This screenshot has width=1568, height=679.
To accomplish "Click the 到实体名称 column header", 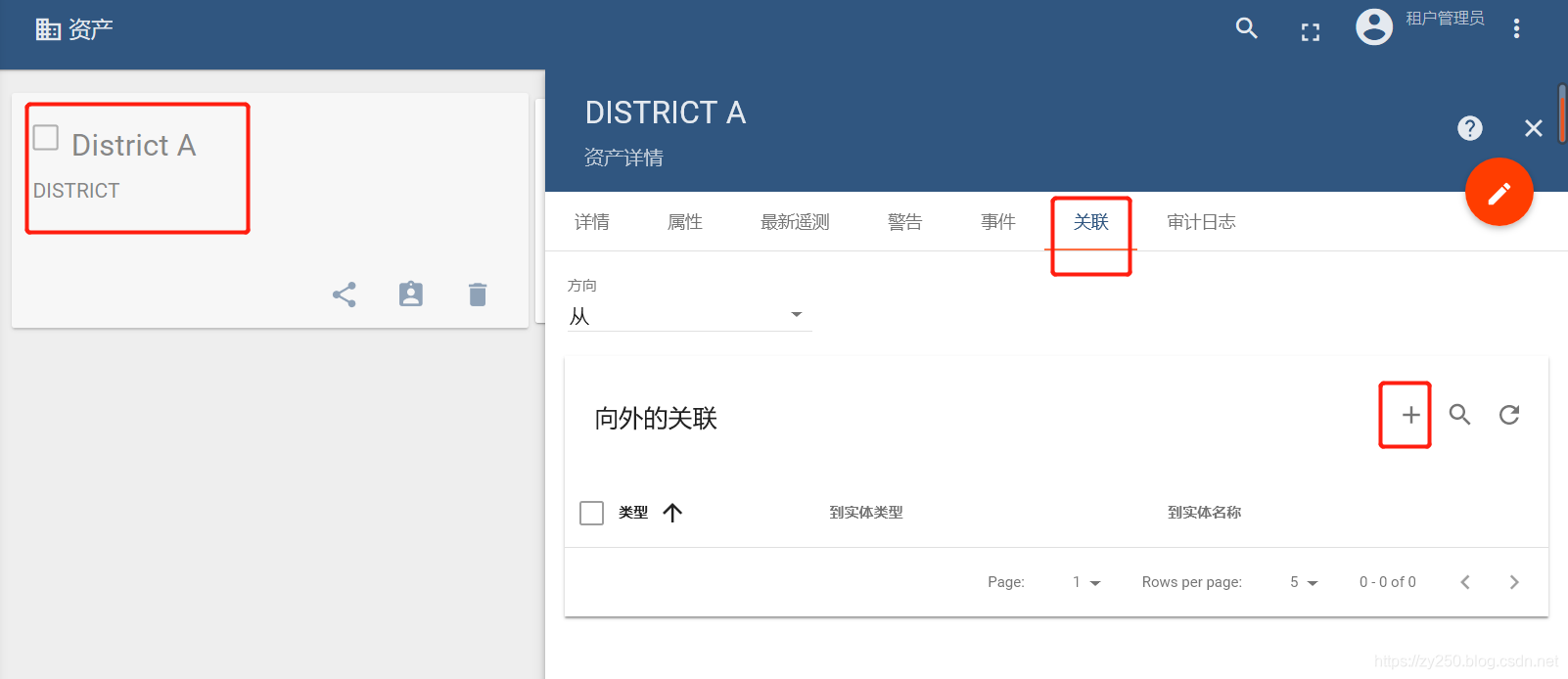I will pos(1204,513).
